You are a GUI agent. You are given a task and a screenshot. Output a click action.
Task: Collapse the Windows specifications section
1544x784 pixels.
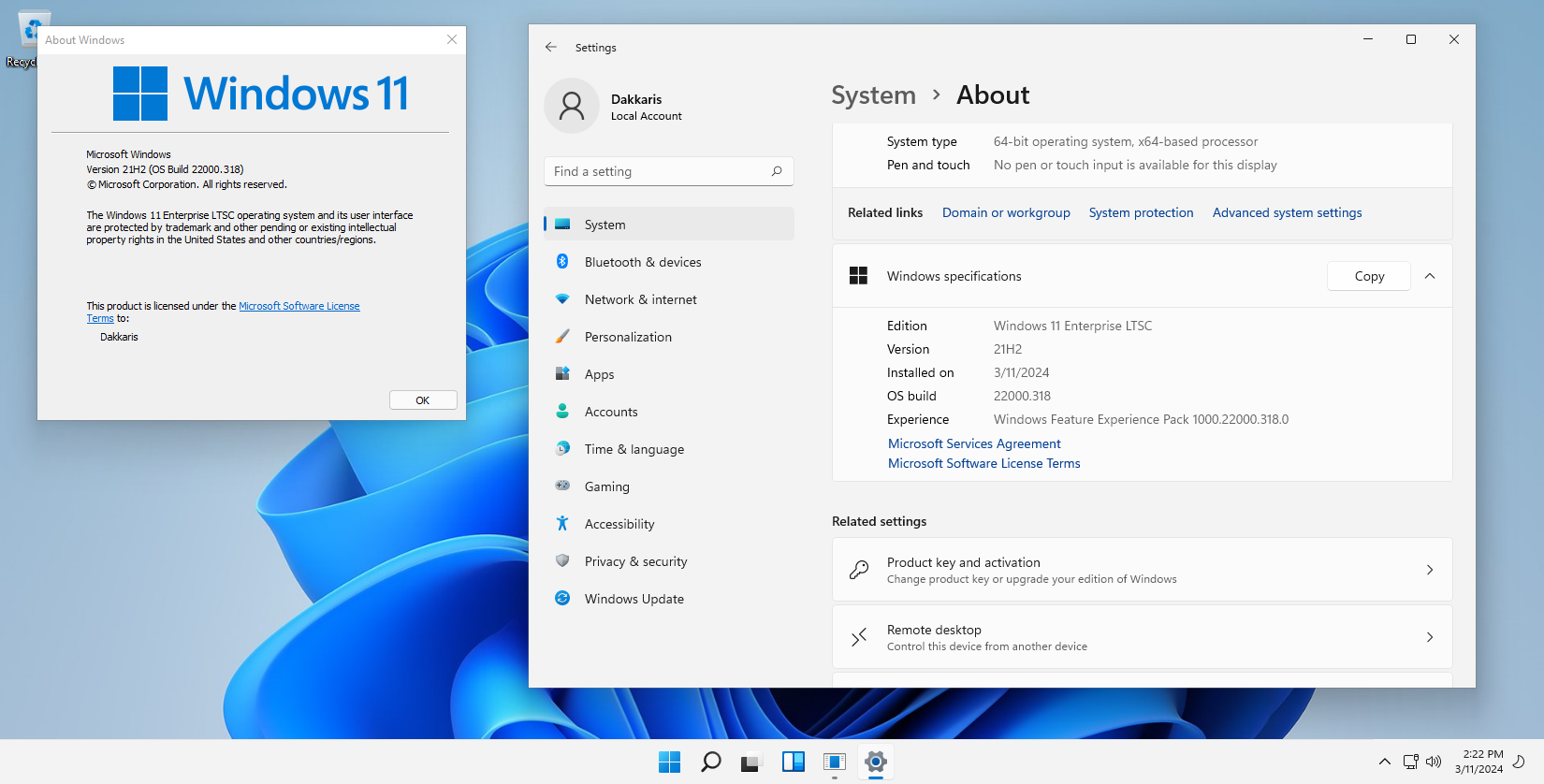(x=1429, y=276)
